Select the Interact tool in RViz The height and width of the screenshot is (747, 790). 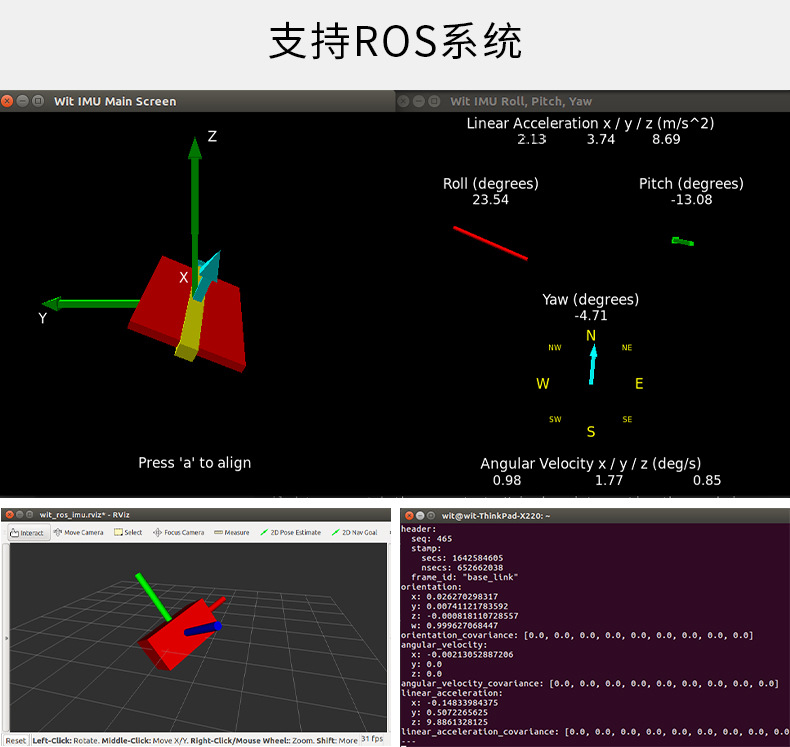tap(29, 532)
